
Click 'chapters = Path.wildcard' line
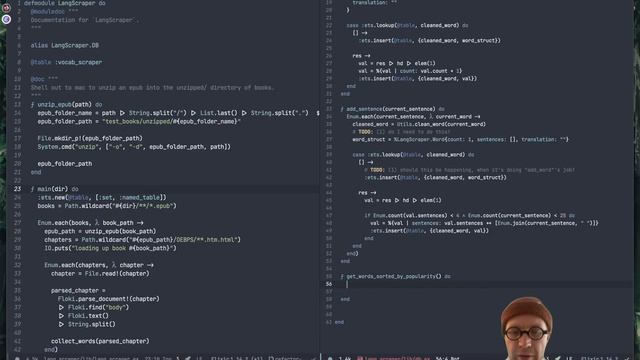point(142,240)
